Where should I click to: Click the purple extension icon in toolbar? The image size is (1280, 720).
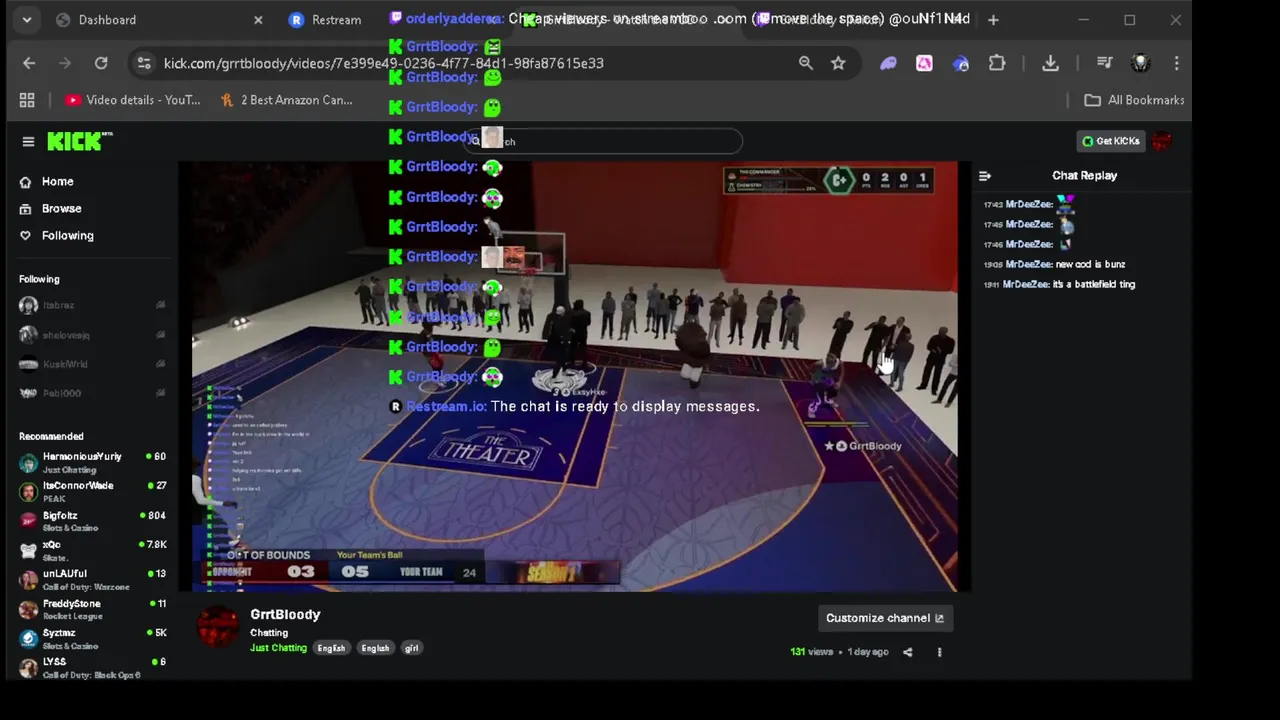[x=888, y=63]
